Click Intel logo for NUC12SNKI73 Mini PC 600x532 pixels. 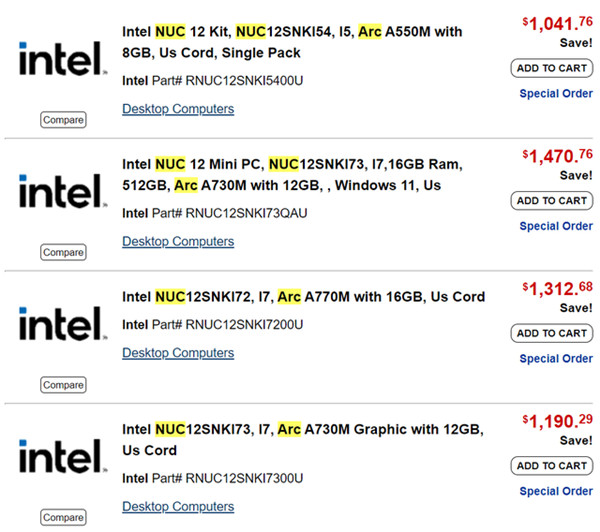tap(62, 190)
